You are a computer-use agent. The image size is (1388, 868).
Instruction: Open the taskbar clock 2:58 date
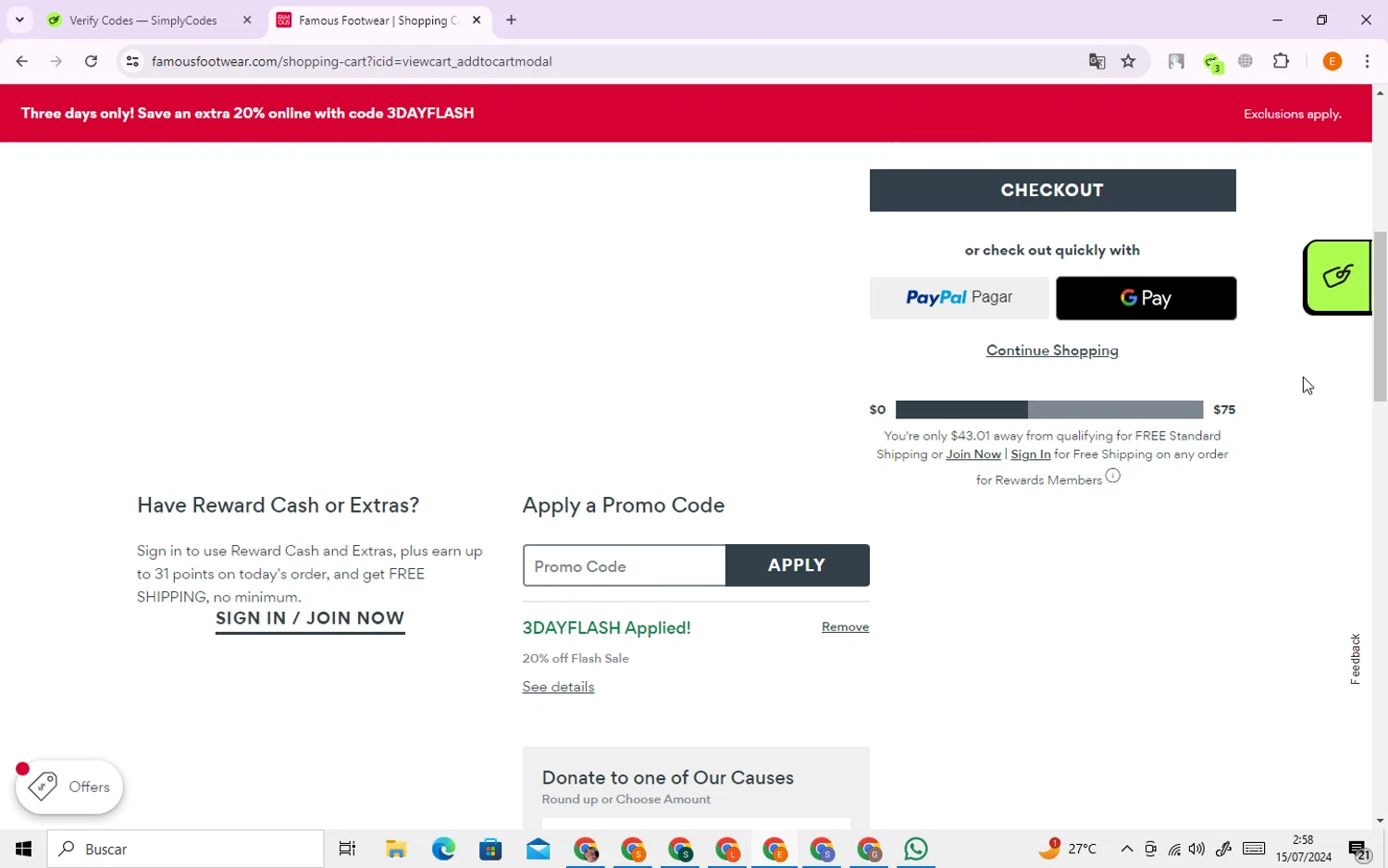tap(1303, 849)
